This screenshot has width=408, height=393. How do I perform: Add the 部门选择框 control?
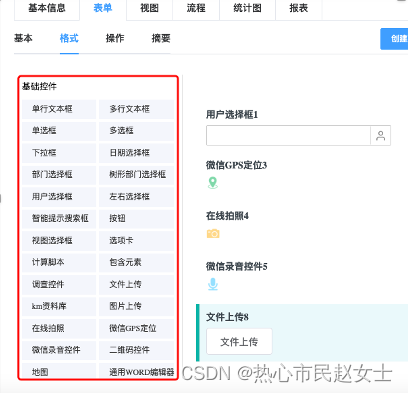59,174
